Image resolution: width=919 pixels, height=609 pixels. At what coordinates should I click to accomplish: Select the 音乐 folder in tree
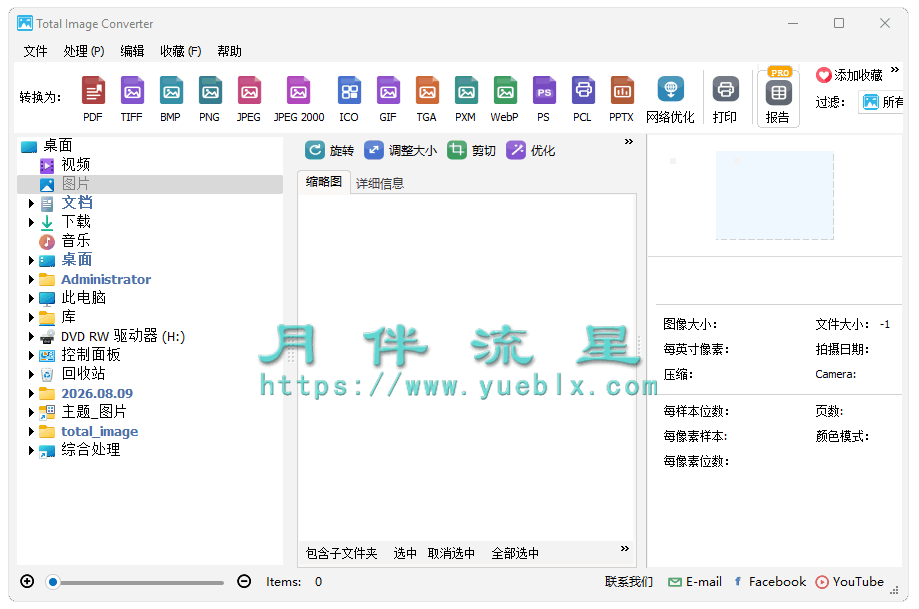[x=76, y=241]
